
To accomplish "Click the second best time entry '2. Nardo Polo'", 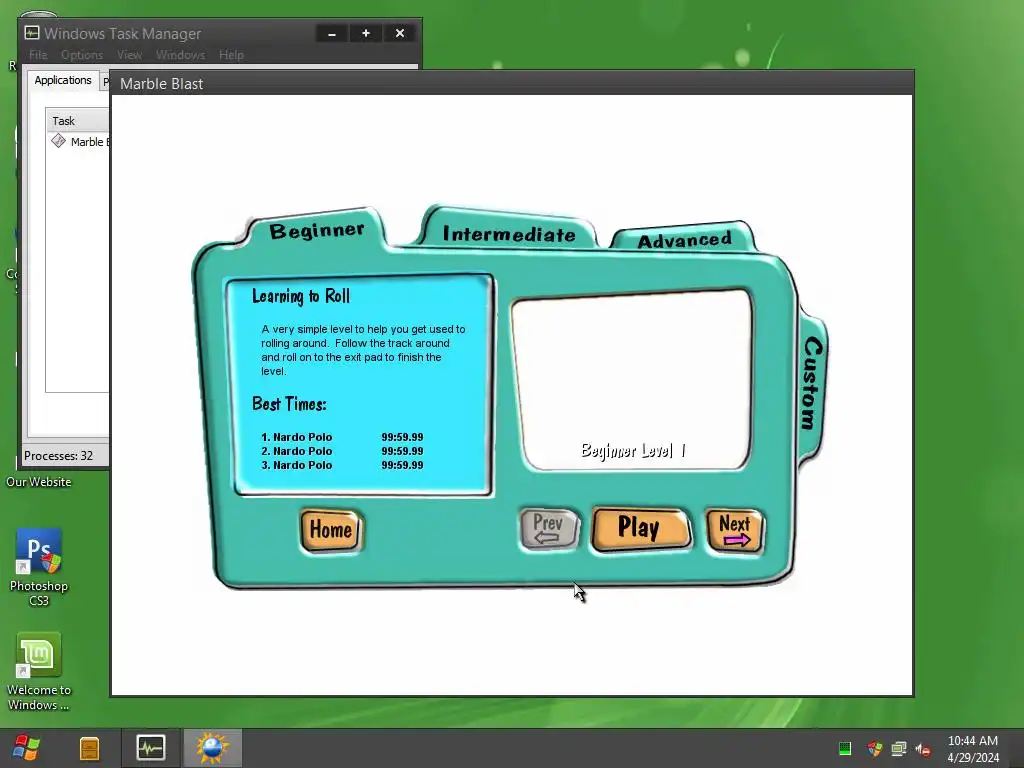I will tap(342, 451).
